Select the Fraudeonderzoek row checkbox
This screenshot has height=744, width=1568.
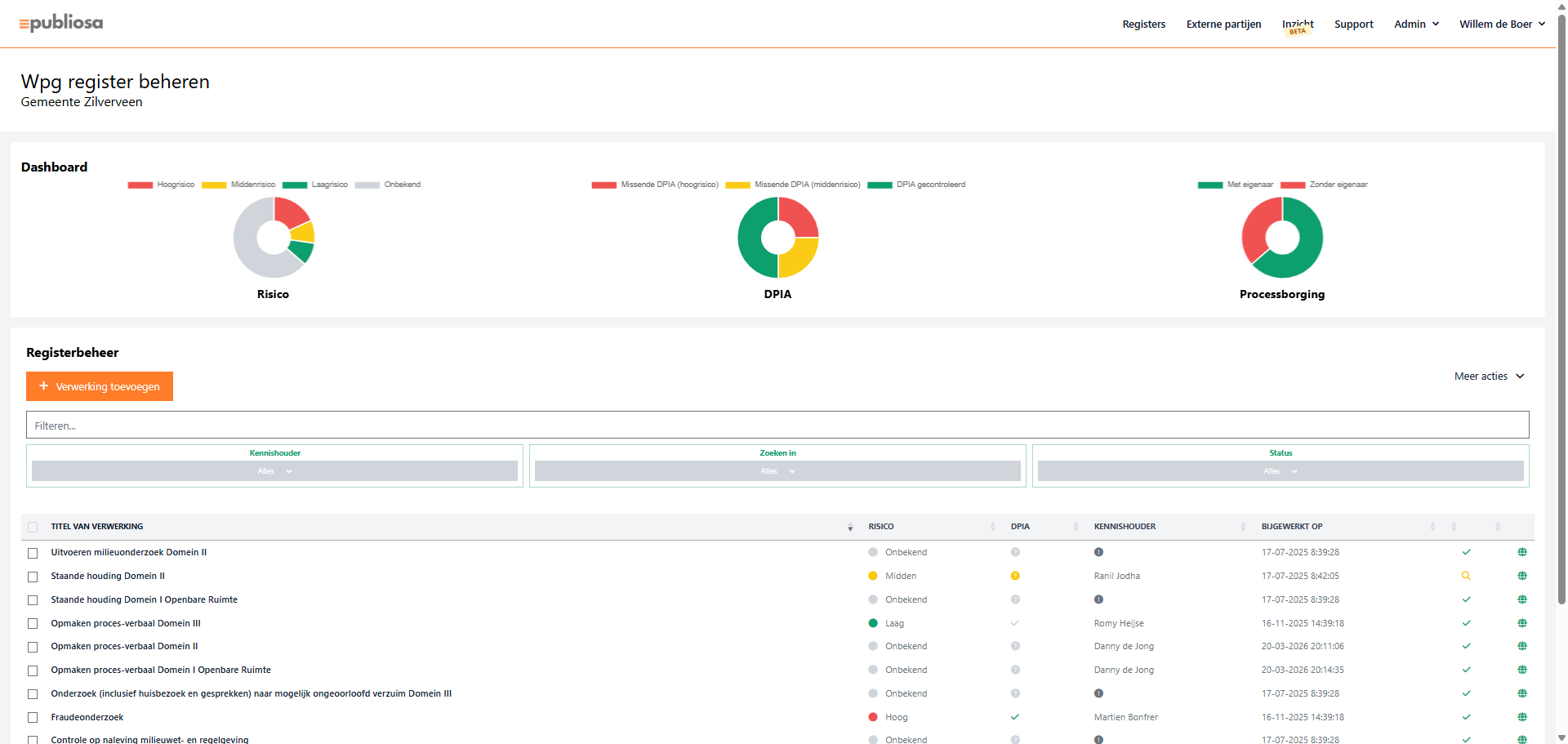[33, 718]
